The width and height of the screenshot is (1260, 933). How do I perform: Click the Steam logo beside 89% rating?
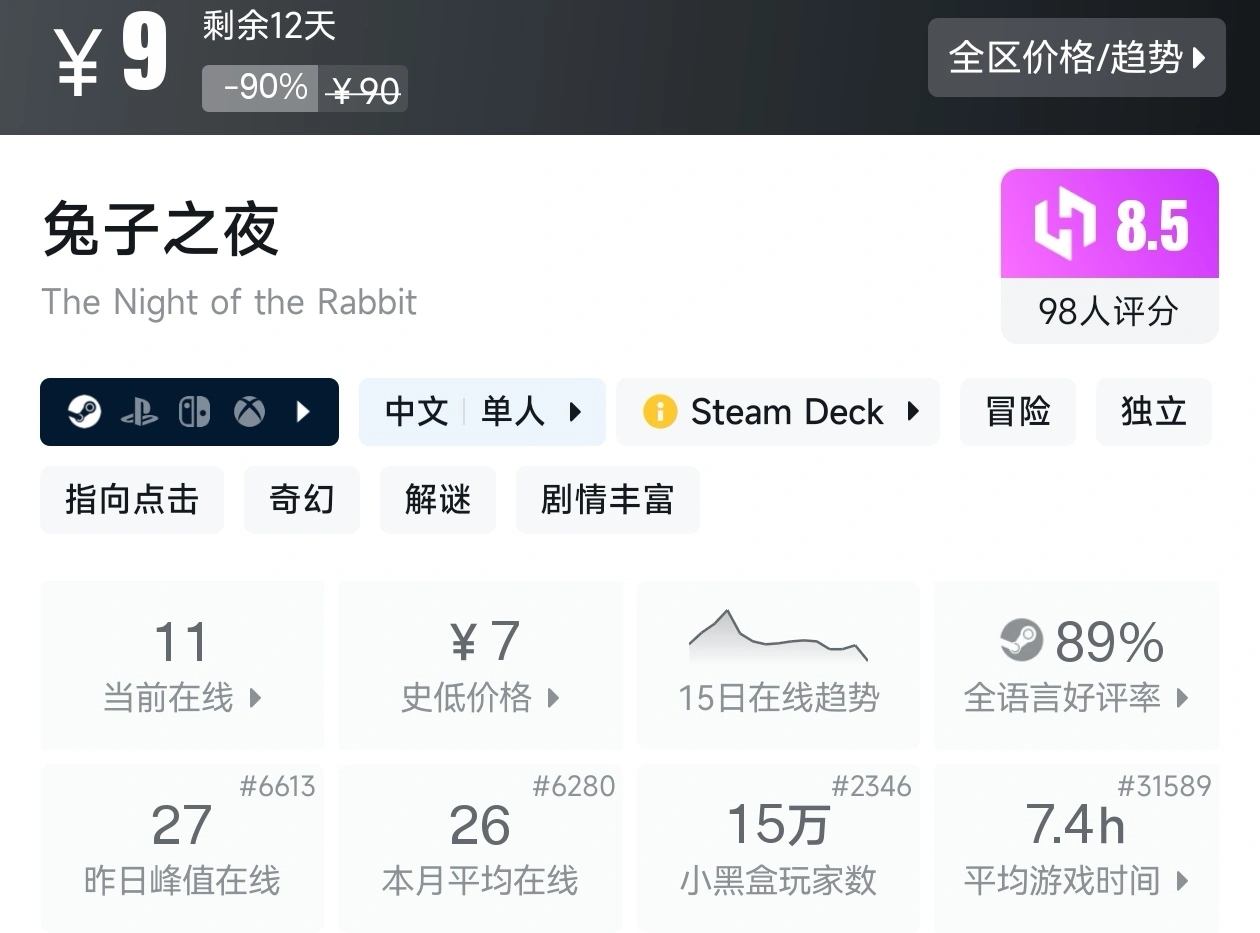point(1021,641)
